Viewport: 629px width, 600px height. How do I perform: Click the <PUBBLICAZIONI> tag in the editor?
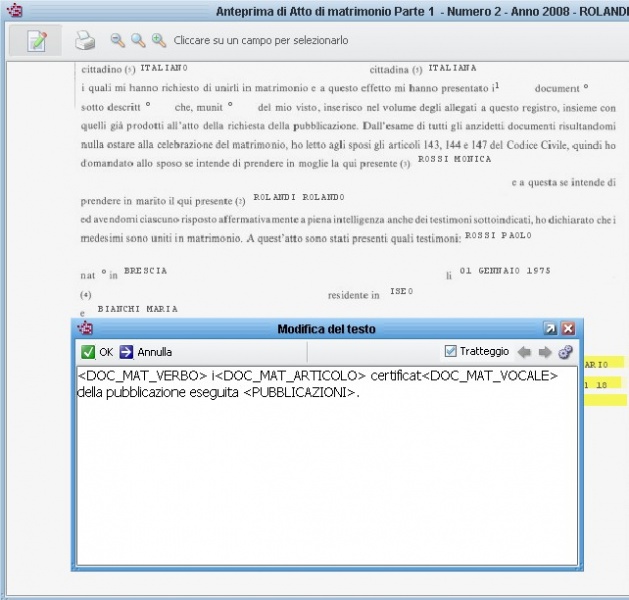[x=300, y=392]
